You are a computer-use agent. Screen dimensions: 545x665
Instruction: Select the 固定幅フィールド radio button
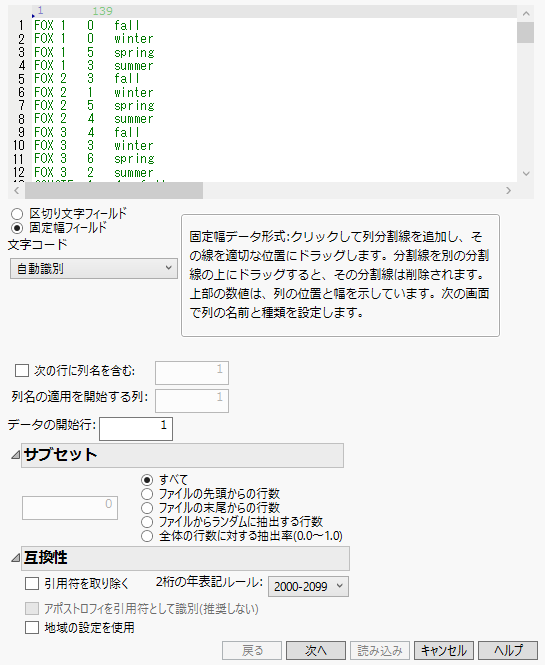tap(17, 228)
